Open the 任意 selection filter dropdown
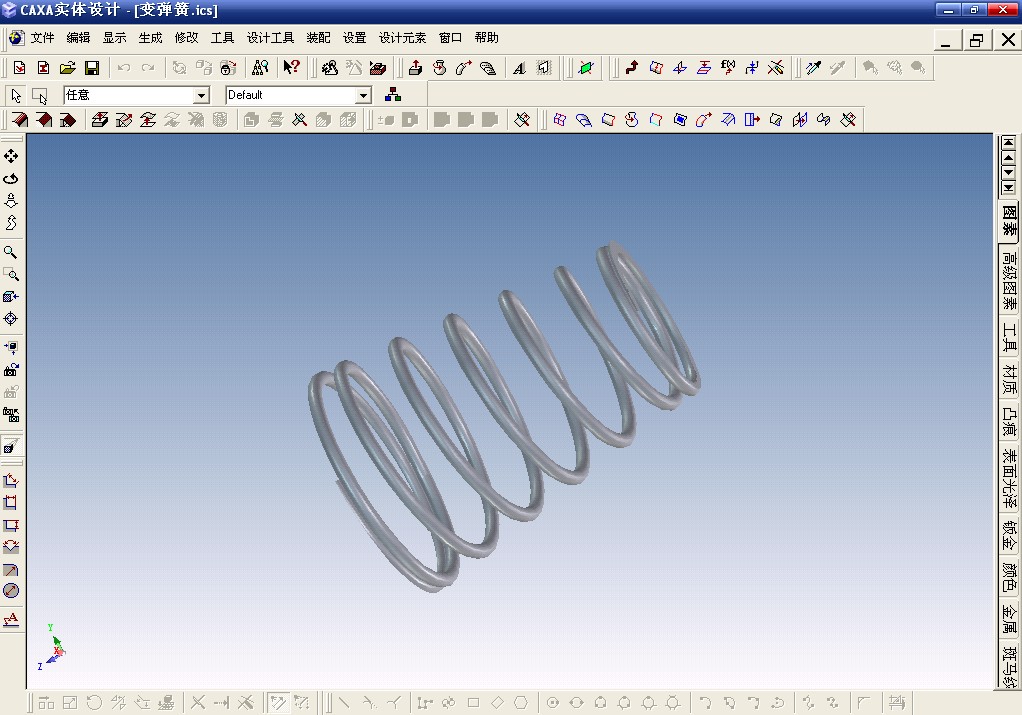Image resolution: width=1022 pixels, height=715 pixels. (201, 96)
